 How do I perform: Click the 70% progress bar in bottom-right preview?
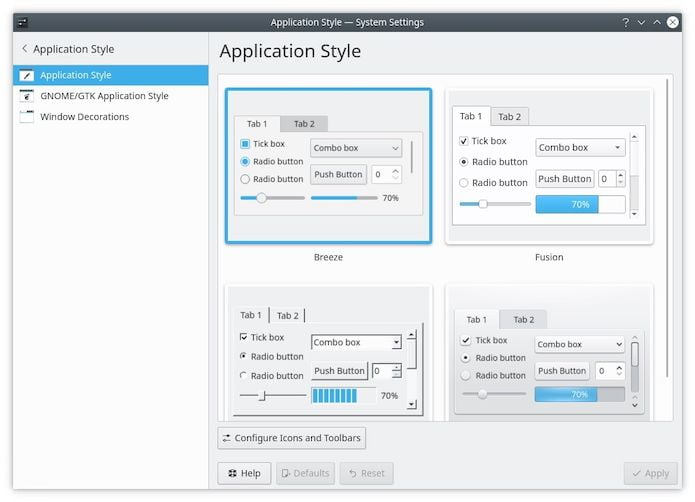[580, 394]
